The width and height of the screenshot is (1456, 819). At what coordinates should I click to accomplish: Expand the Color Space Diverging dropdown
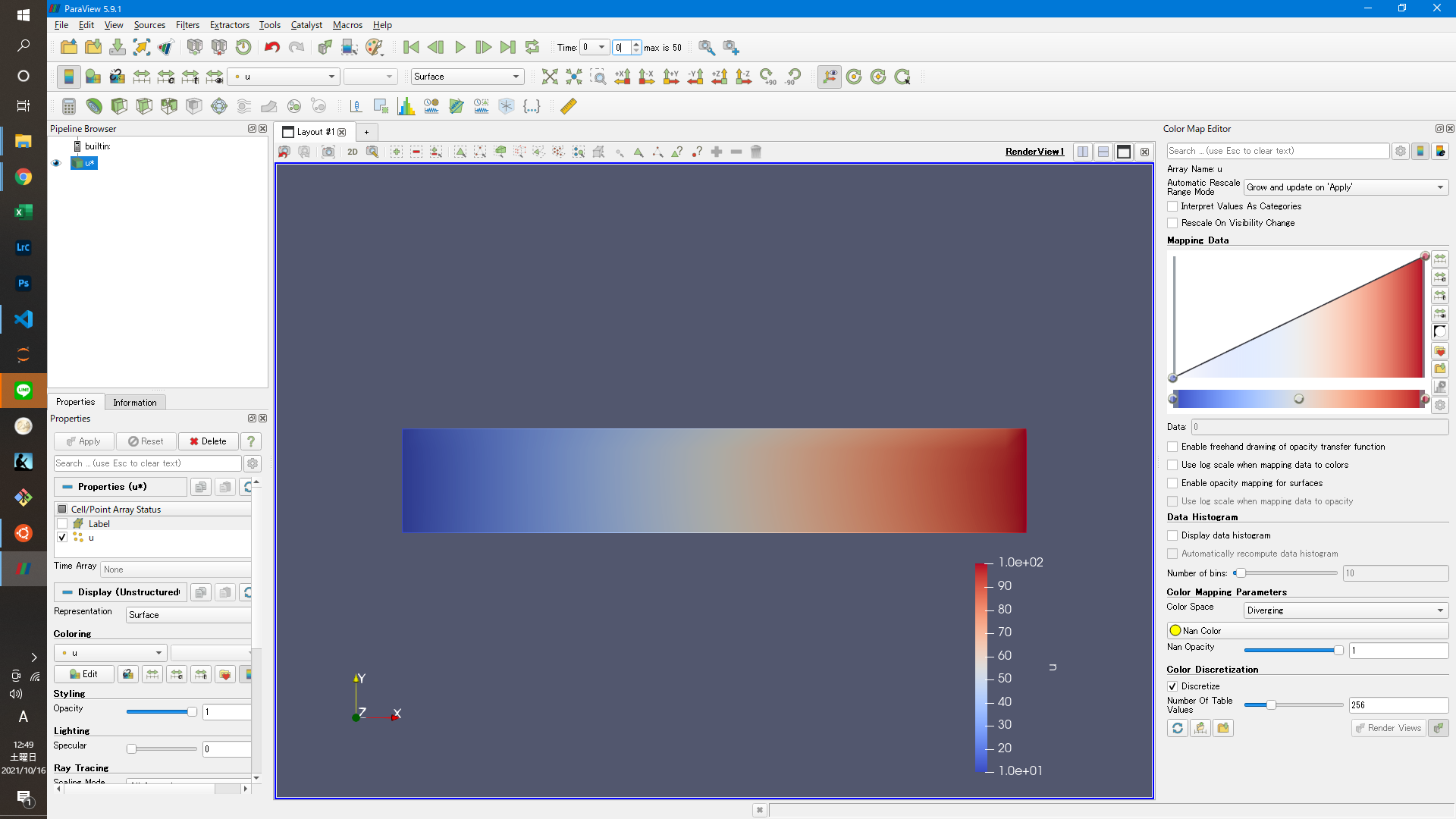pos(1345,610)
